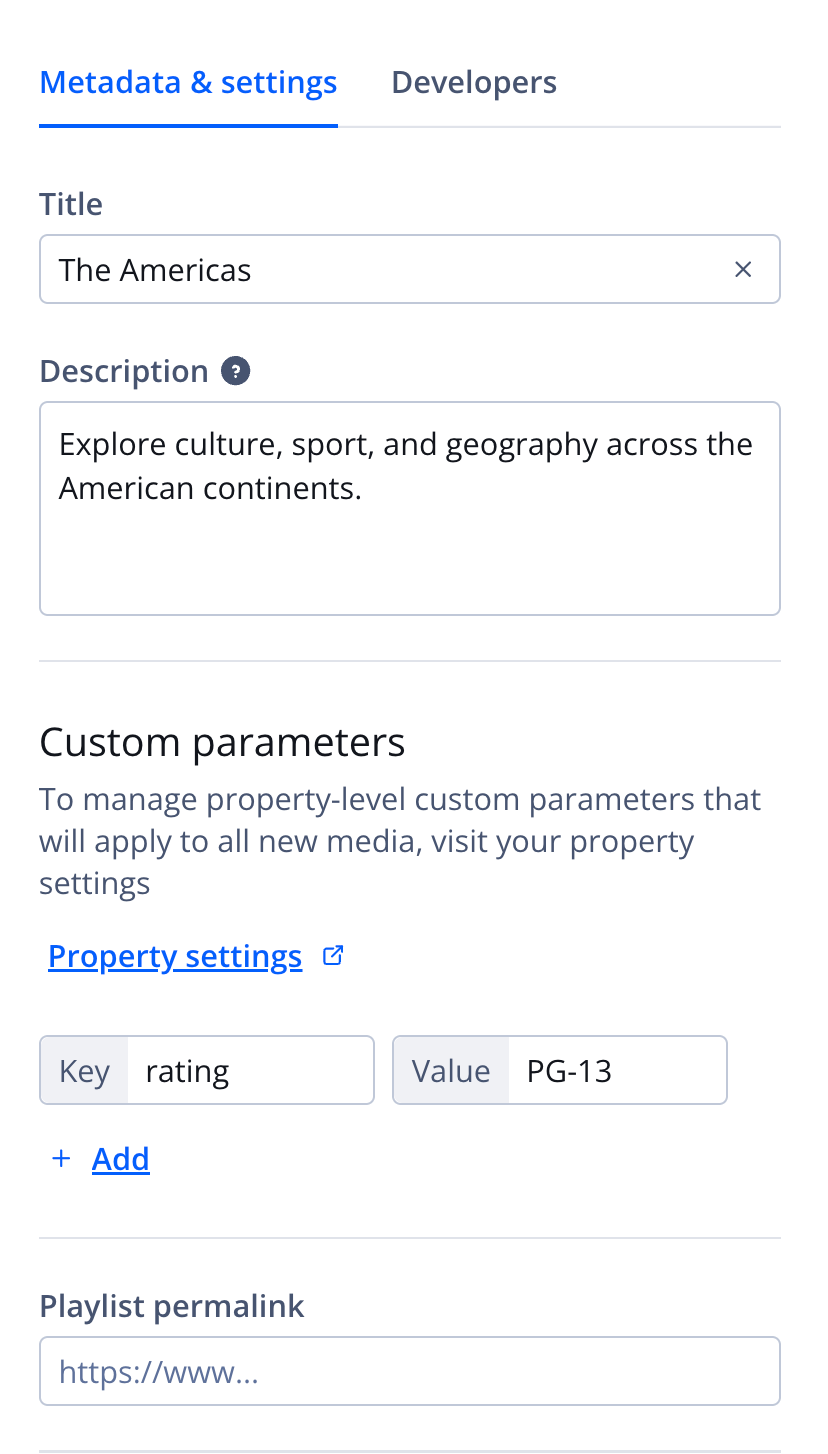Clear the Title field with the X icon

click(x=743, y=269)
